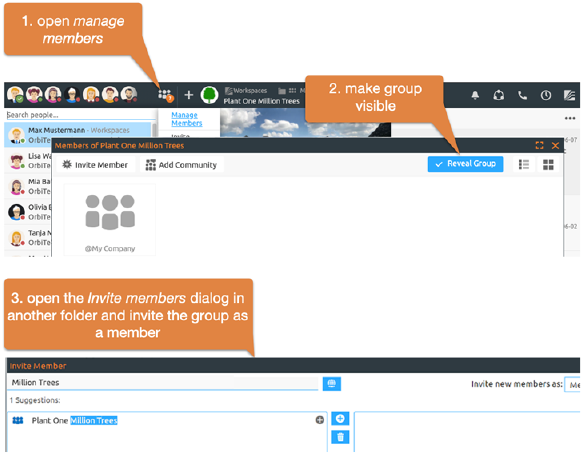Select Max Mustermann in people list
Screen dimensions: 583x456
click(78, 135)
